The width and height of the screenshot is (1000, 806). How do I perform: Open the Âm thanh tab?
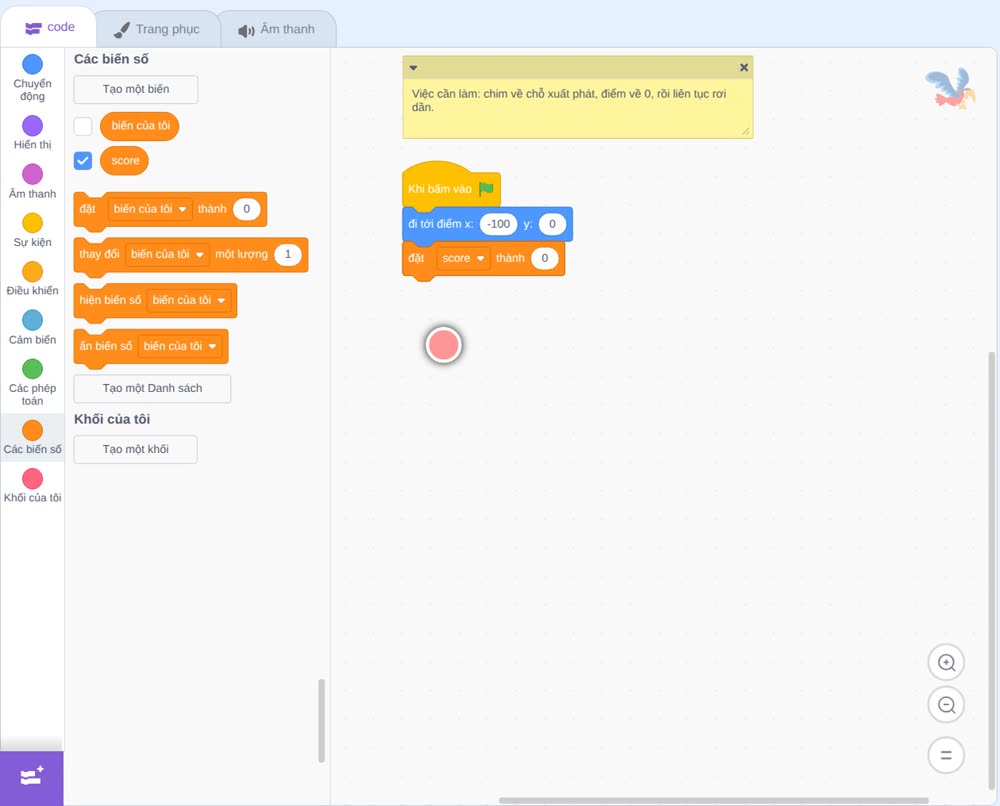click(x=277, y=29)
